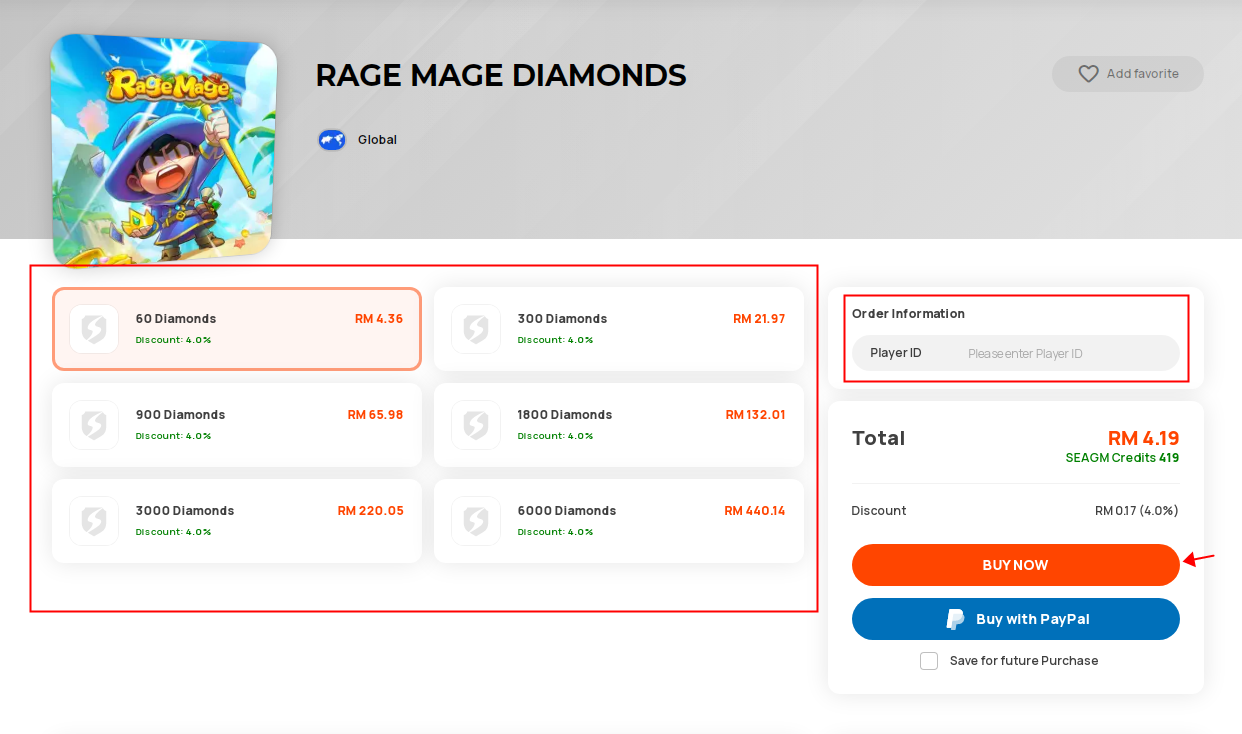Screen dimensions: 1242x734
Task: Select the 3000 Diamonds label
Action: click(185, 511)
